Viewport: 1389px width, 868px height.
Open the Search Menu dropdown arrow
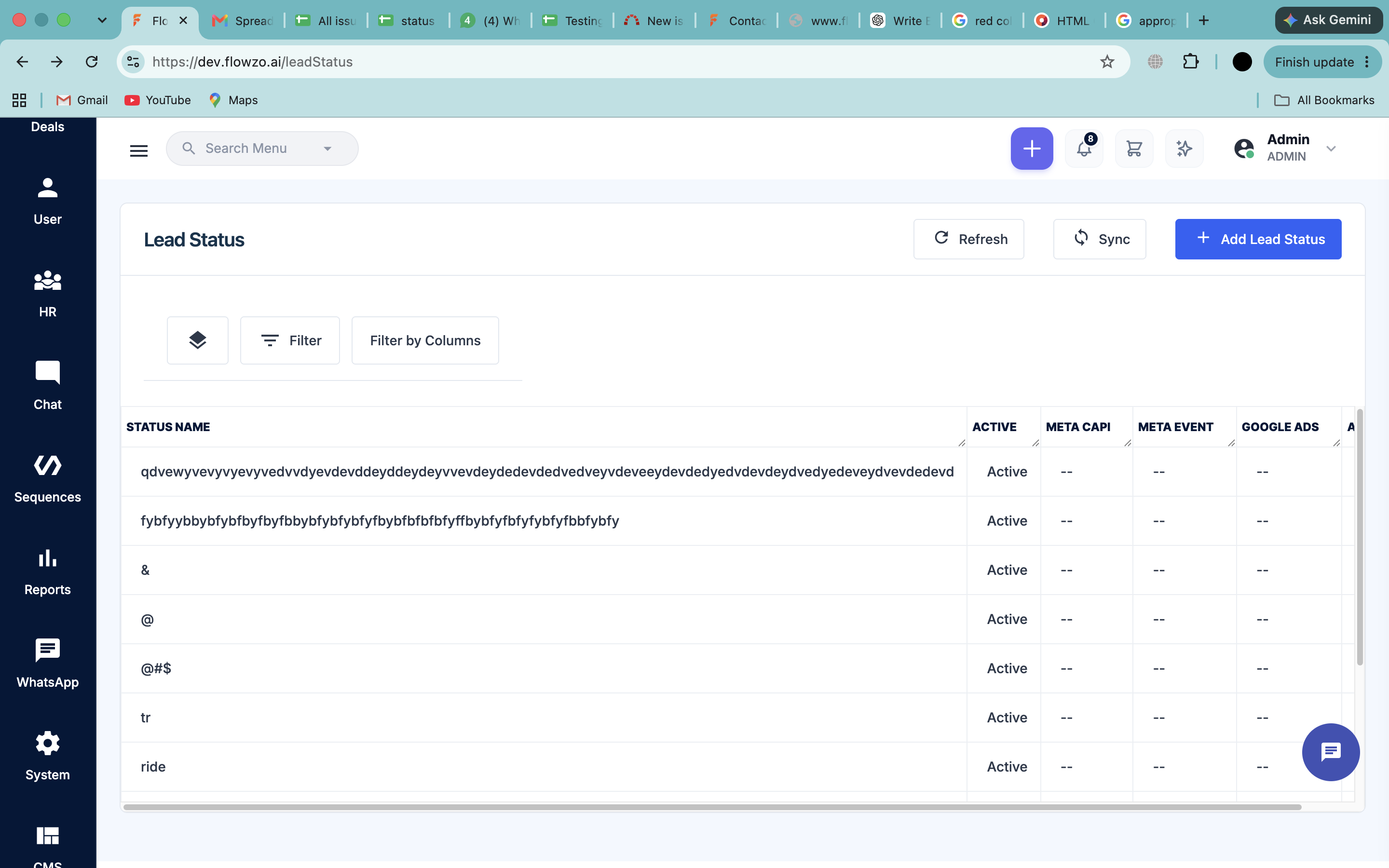click(328, 149)
